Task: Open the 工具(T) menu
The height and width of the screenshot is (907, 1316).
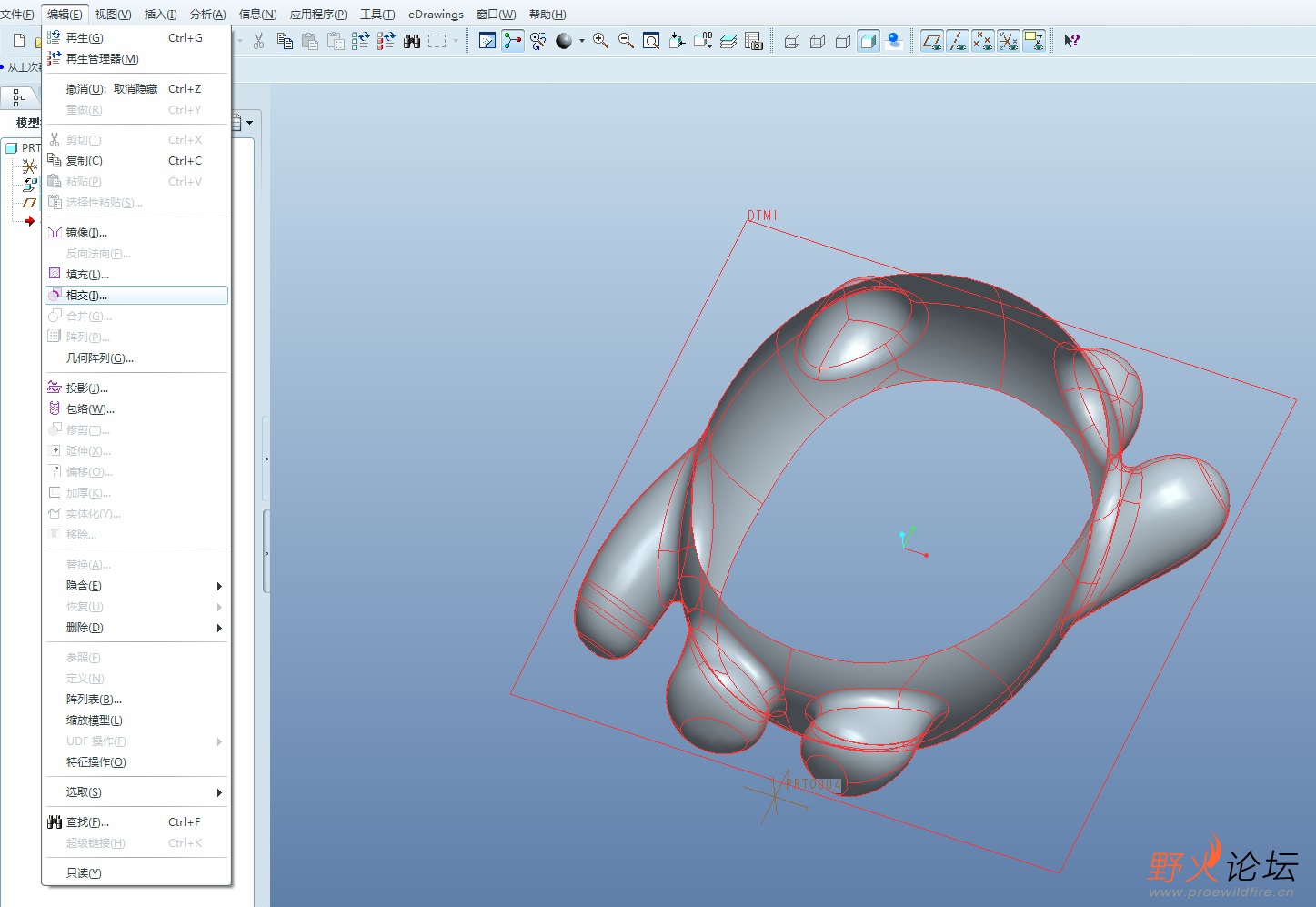Action: (x=377, y=15)
